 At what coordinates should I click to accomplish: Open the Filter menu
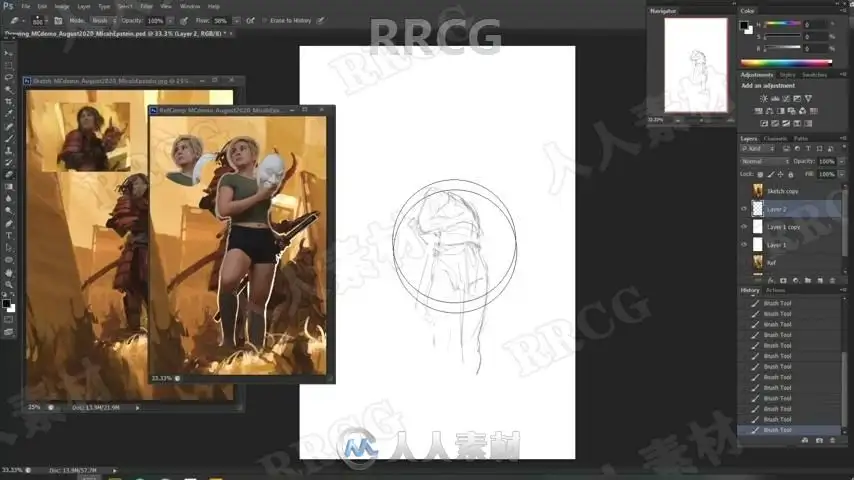coord(147,7)
